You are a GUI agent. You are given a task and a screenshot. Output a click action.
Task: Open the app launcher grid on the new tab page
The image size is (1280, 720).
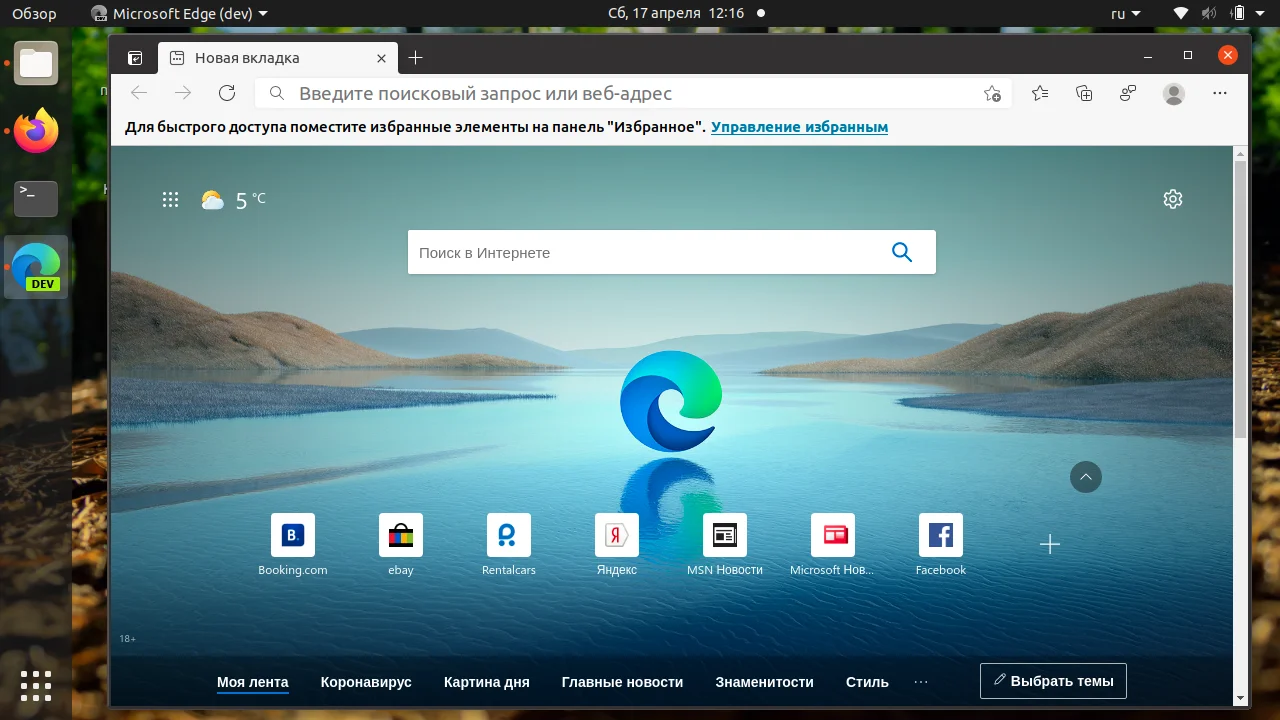point(170,199)
